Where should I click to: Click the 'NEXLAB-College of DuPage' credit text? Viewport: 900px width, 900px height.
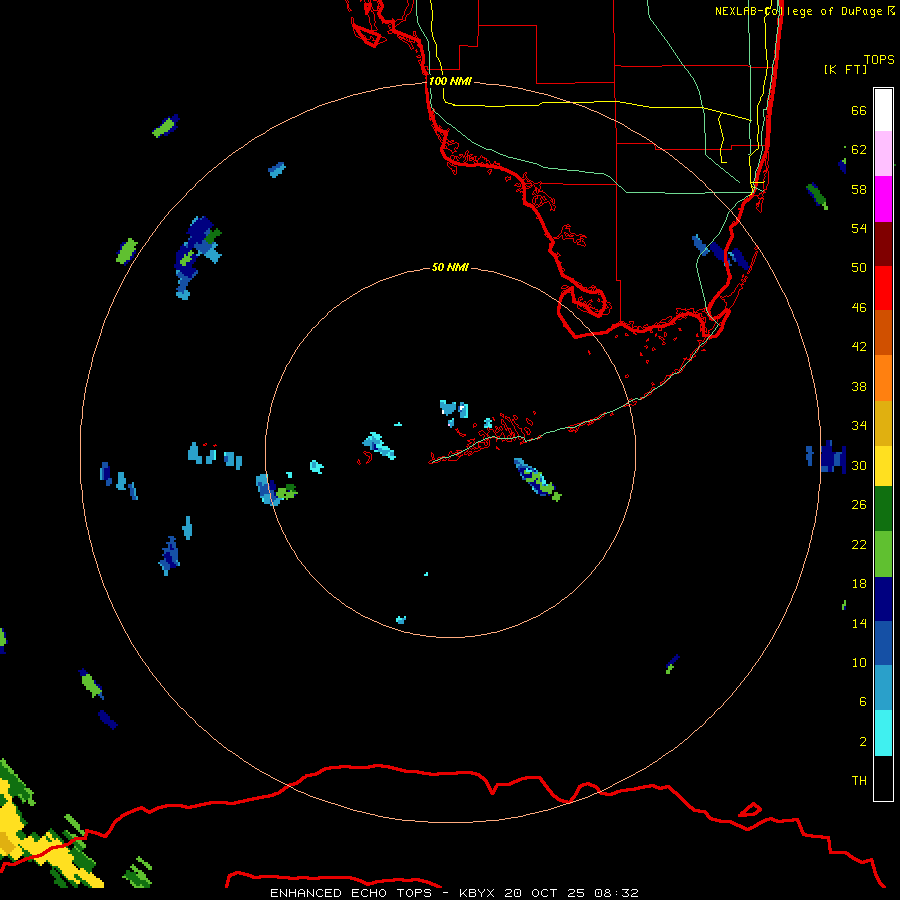pos(798,11)
